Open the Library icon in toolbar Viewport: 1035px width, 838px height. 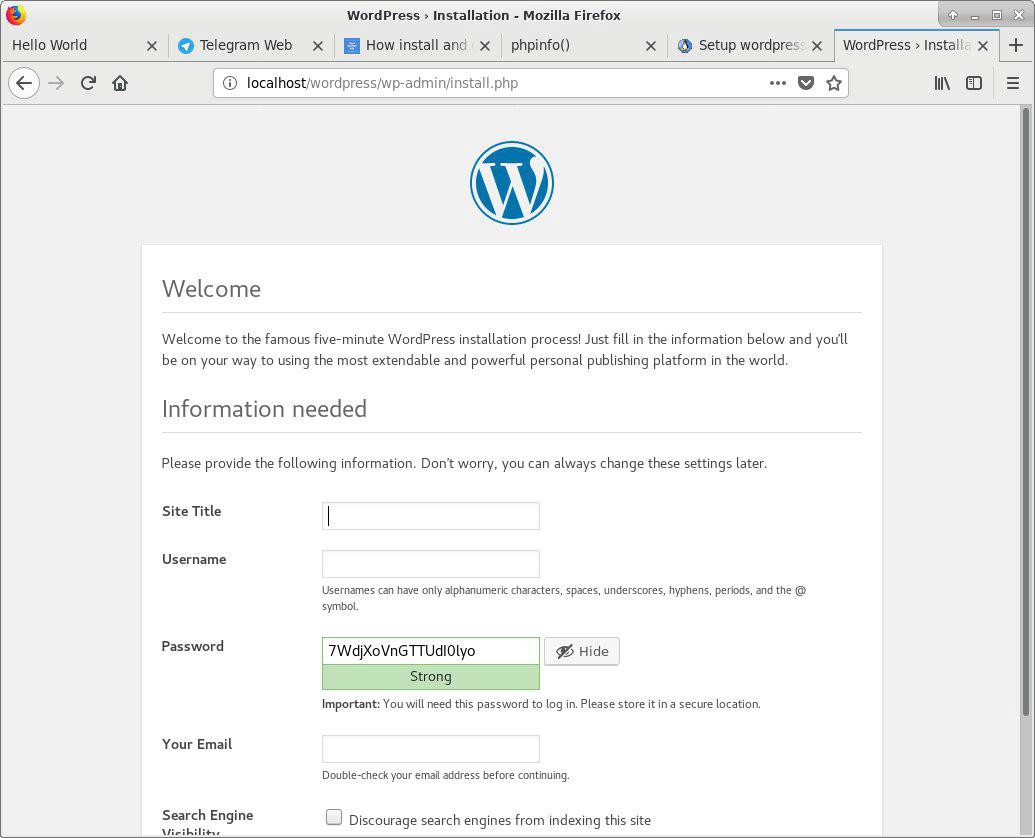942,83
